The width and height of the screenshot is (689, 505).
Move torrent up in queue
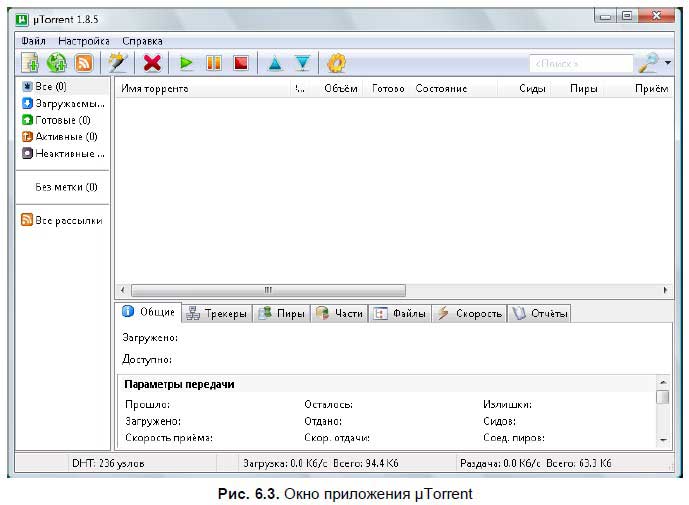pos(274,63)
